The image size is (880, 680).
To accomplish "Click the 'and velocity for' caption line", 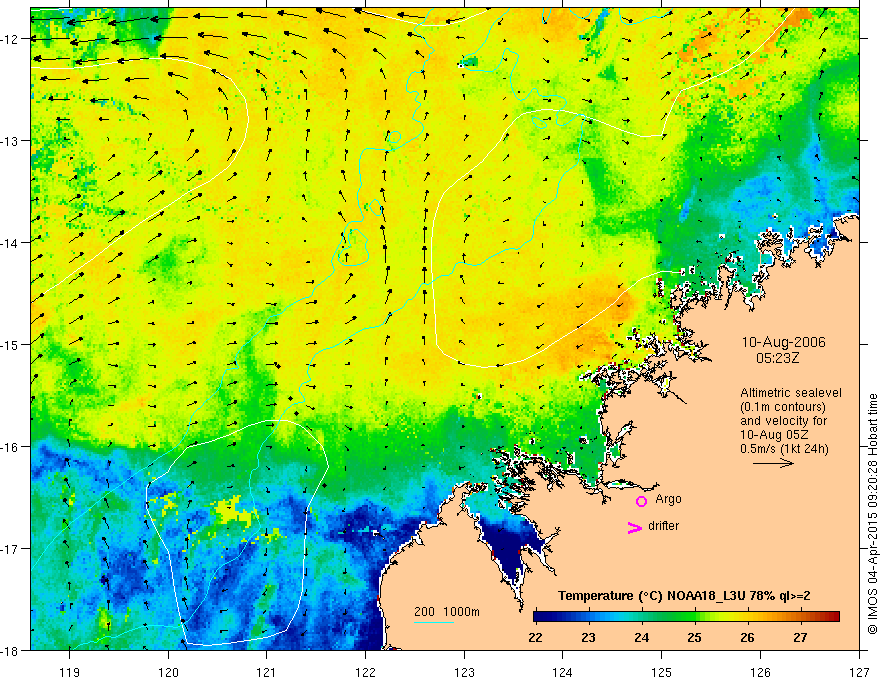I will (x=783, y=421).
